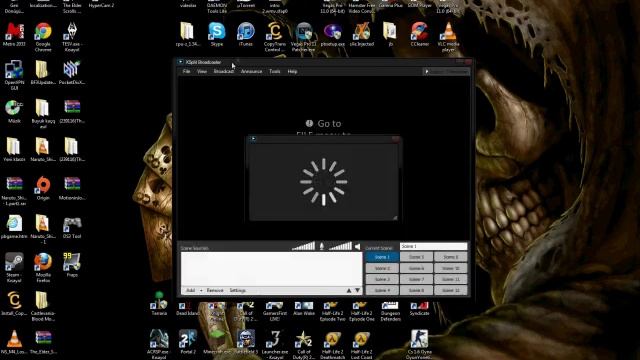Click inside the empty scene sources list

(271, 269)
